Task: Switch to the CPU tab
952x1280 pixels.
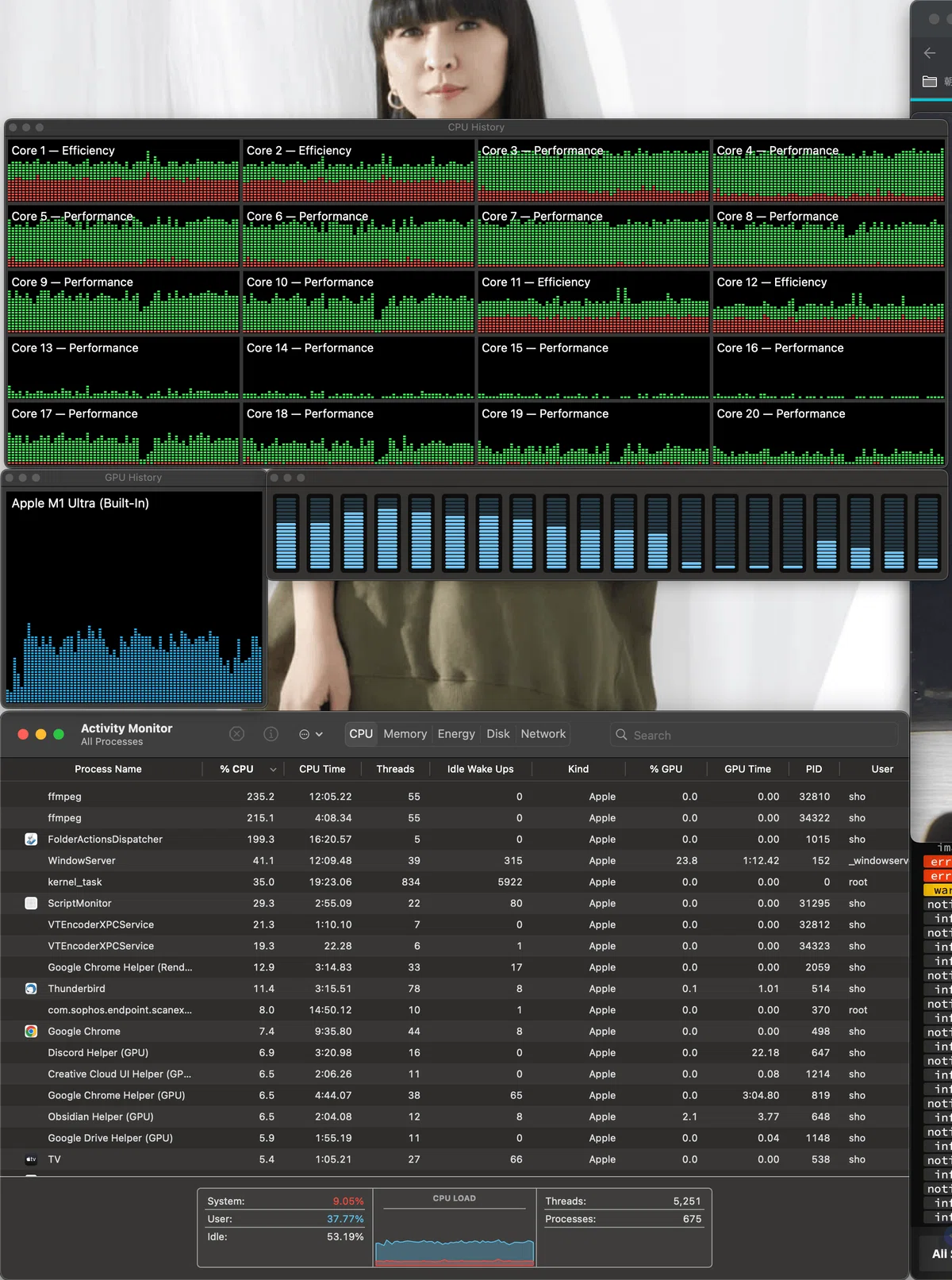Action: [x=361, y=734]
